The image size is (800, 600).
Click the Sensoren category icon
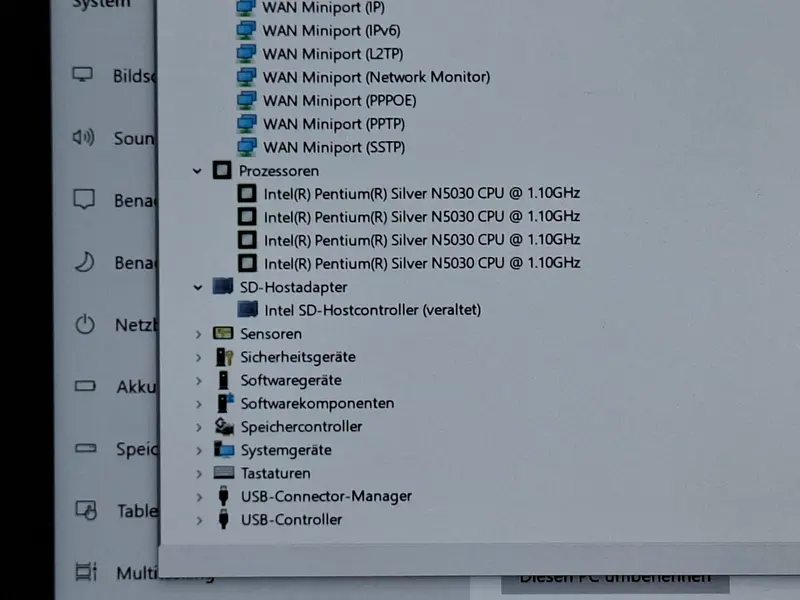(223, 333)
